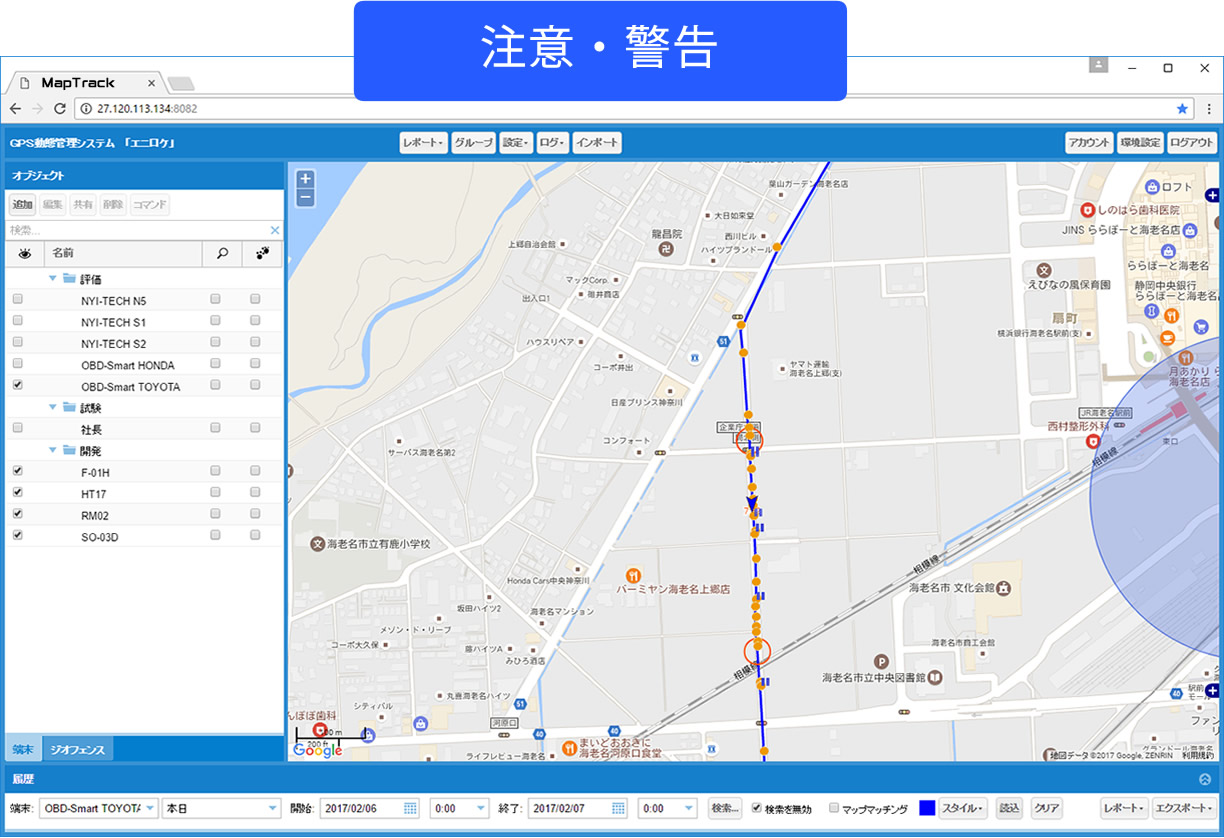Click the 読込 button
The image size is (1224, 838).
point(1010,808)
